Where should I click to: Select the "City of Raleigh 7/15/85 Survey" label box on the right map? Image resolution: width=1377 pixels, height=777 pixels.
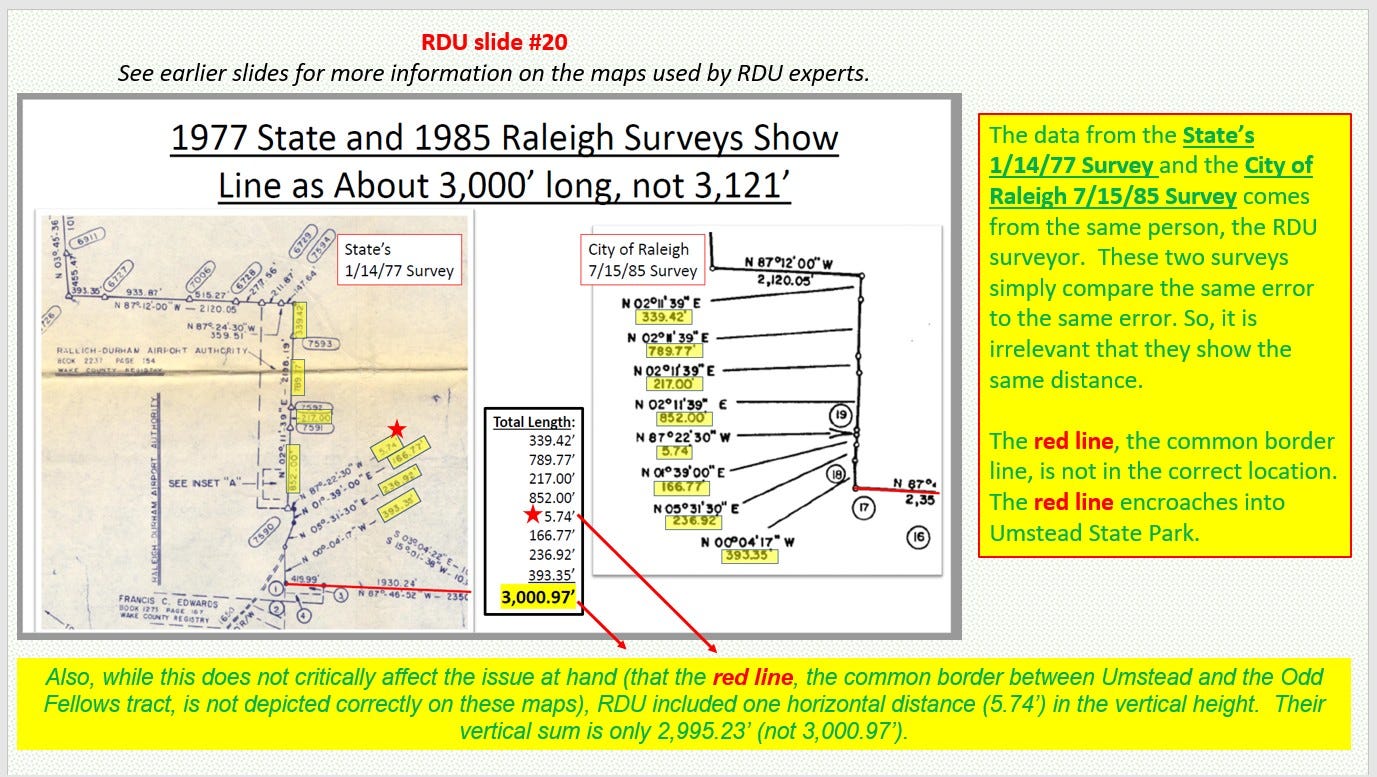tap(642, 260)
